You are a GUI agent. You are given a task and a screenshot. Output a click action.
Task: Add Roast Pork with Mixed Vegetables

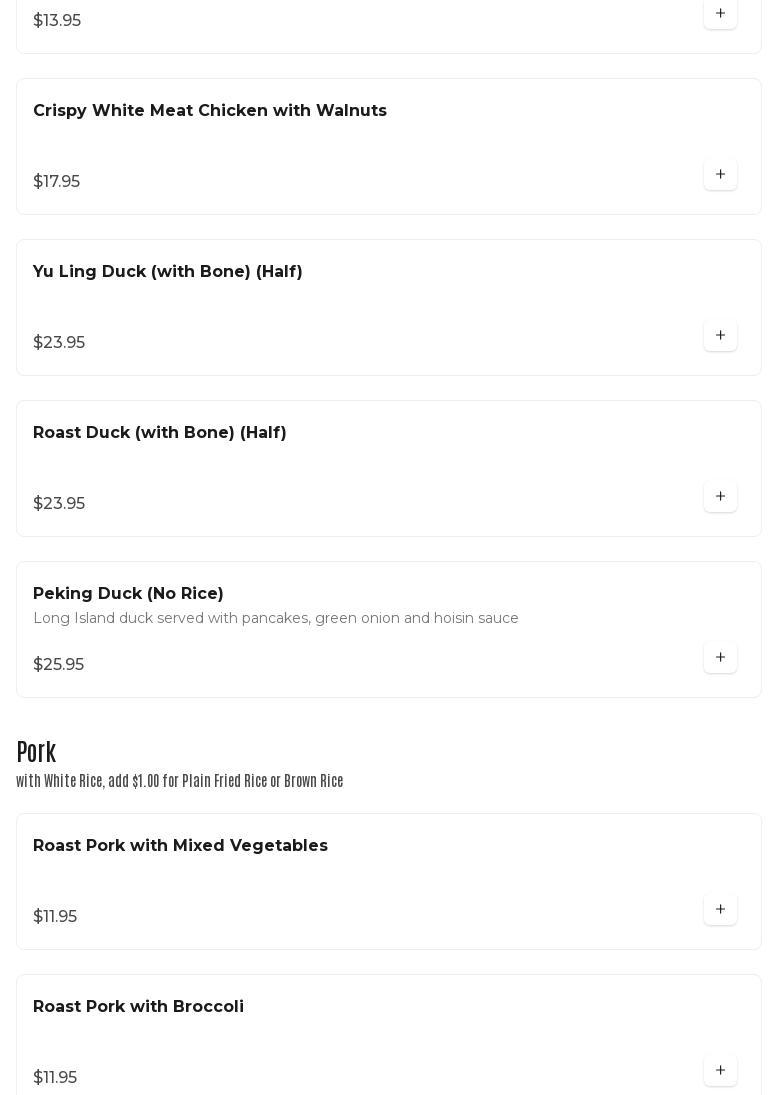[x=720, y=910]
